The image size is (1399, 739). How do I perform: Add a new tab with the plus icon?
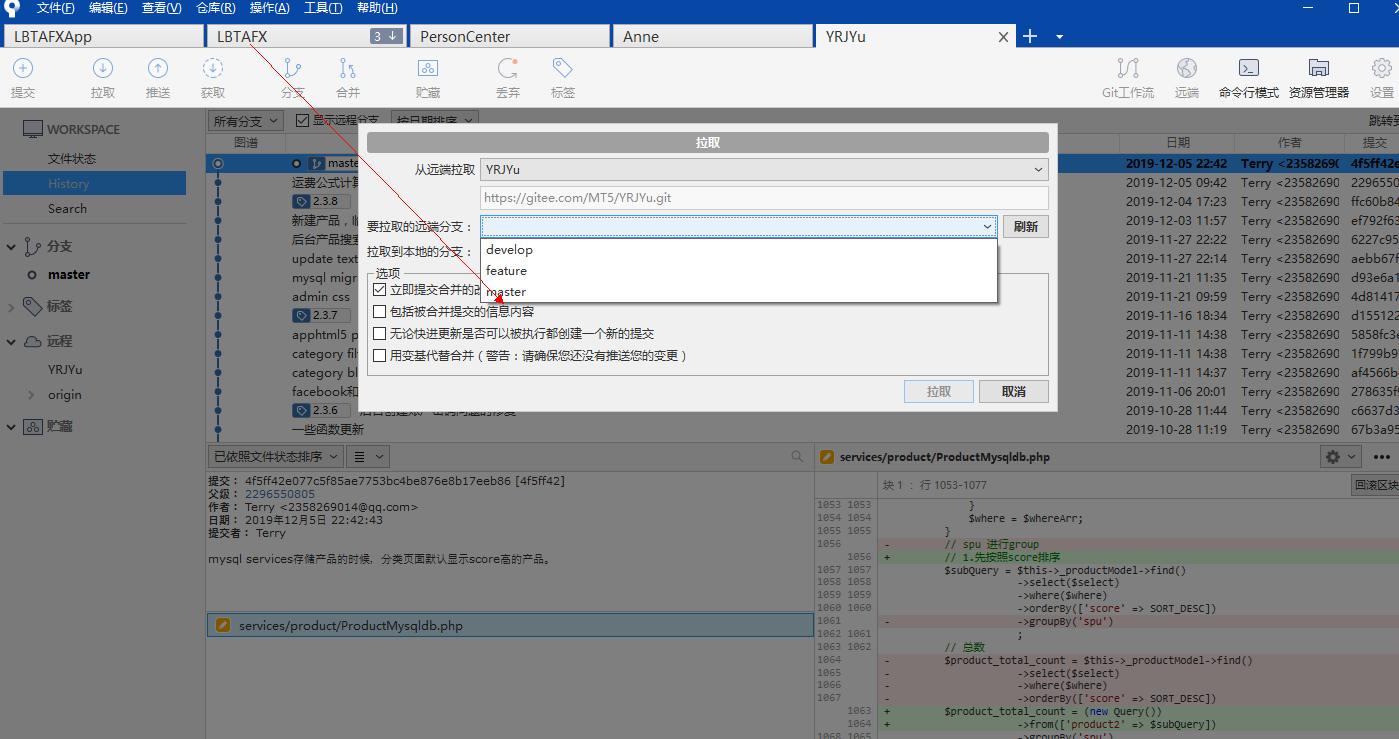[x=1030, y=36]
